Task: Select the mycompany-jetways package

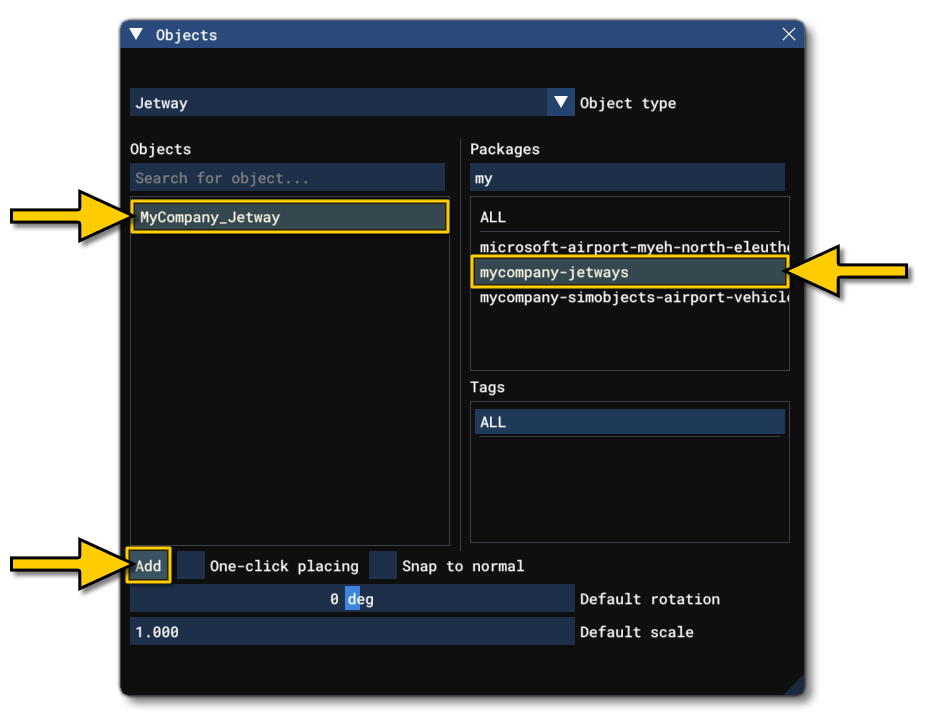Action: pos(629,272)
